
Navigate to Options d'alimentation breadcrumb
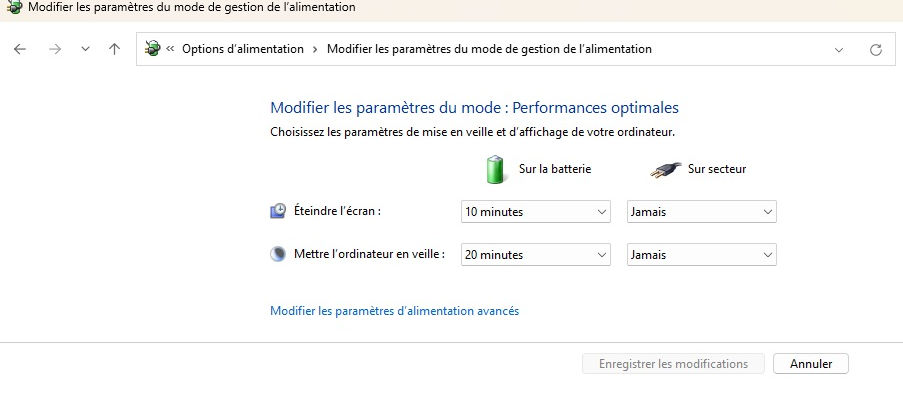243,49
